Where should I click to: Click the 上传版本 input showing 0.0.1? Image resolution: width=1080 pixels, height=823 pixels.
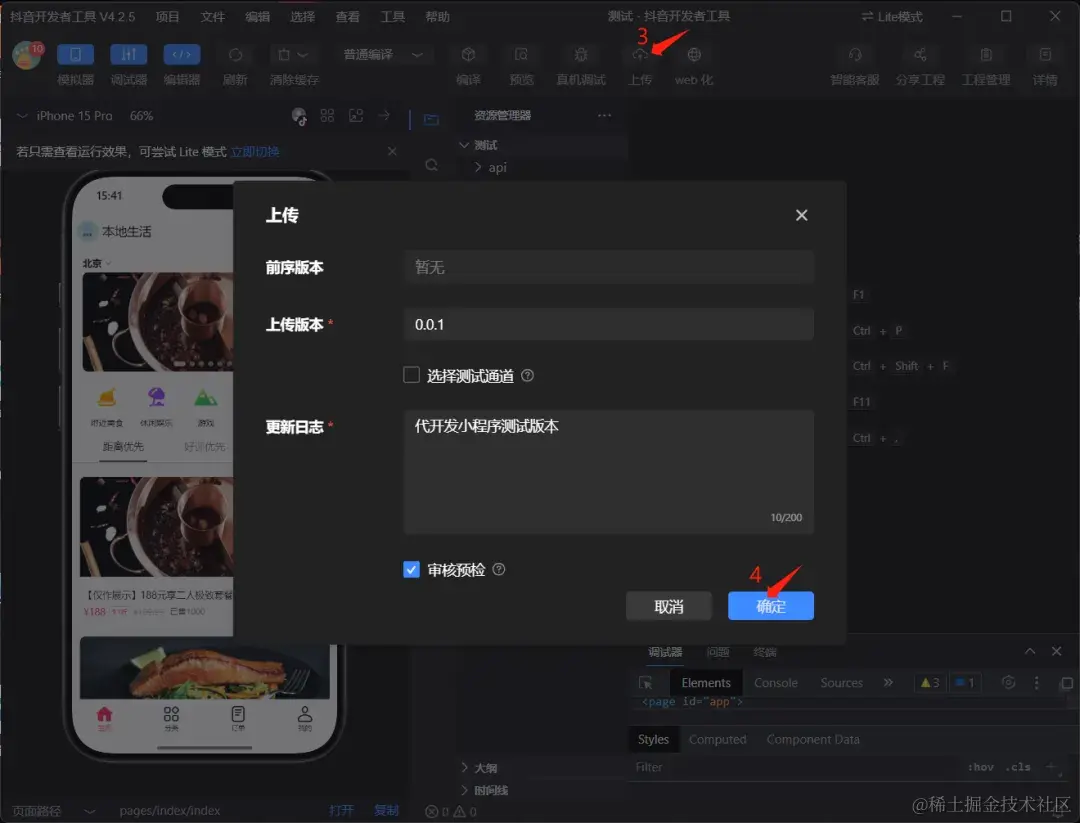(x=608, y=321)
